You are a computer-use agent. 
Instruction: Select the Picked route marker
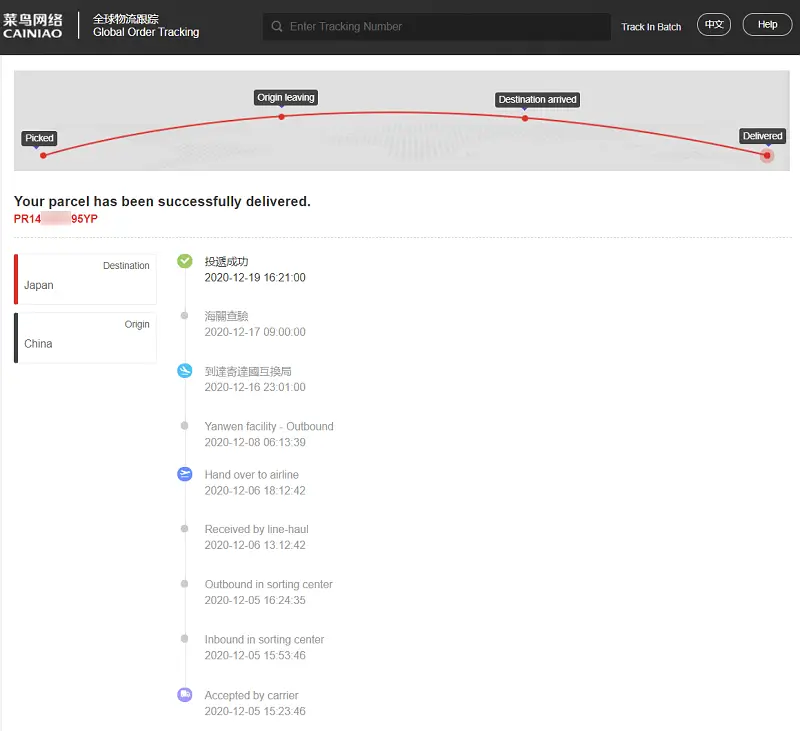click(x=40, y=138)
